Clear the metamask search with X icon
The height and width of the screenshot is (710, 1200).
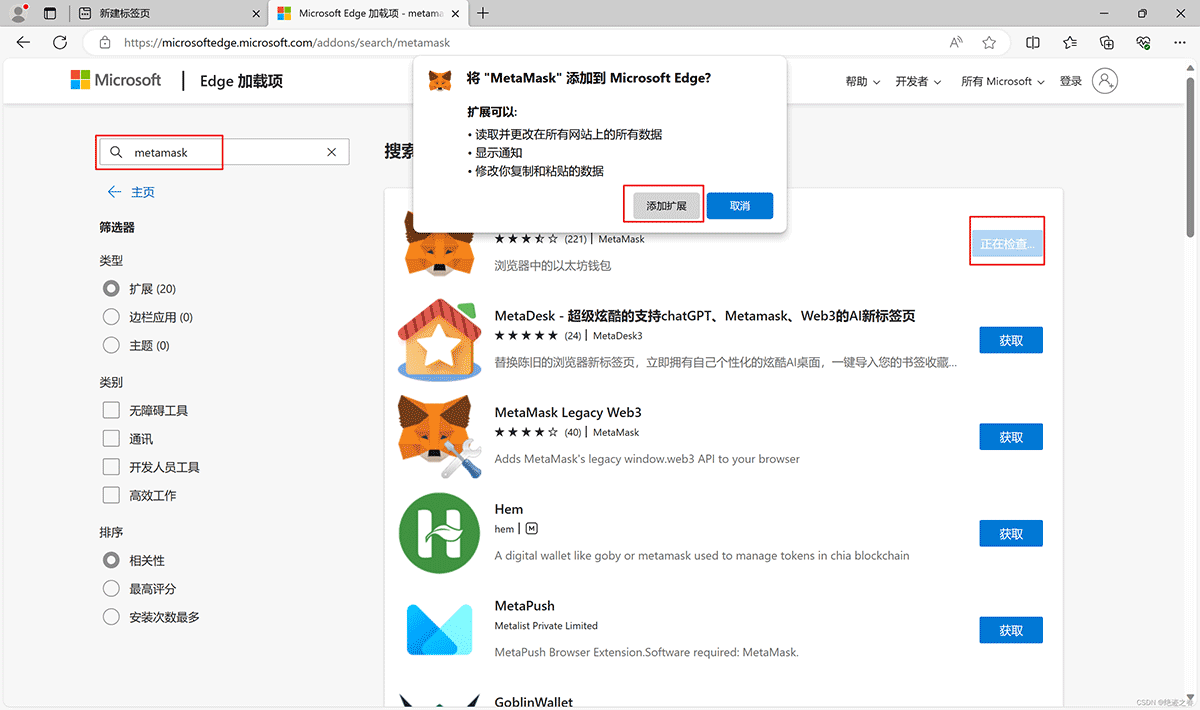(x=332, y=153)
